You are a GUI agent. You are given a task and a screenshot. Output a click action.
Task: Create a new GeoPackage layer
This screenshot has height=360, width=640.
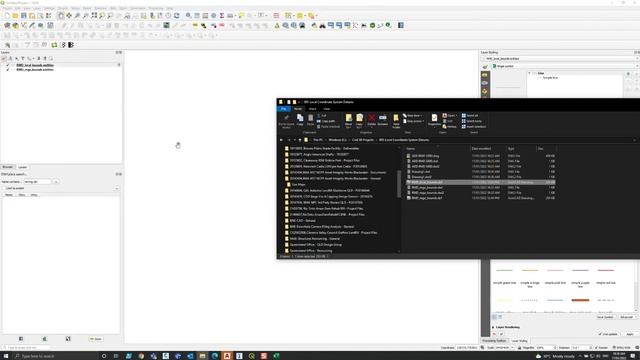point(16,25)
